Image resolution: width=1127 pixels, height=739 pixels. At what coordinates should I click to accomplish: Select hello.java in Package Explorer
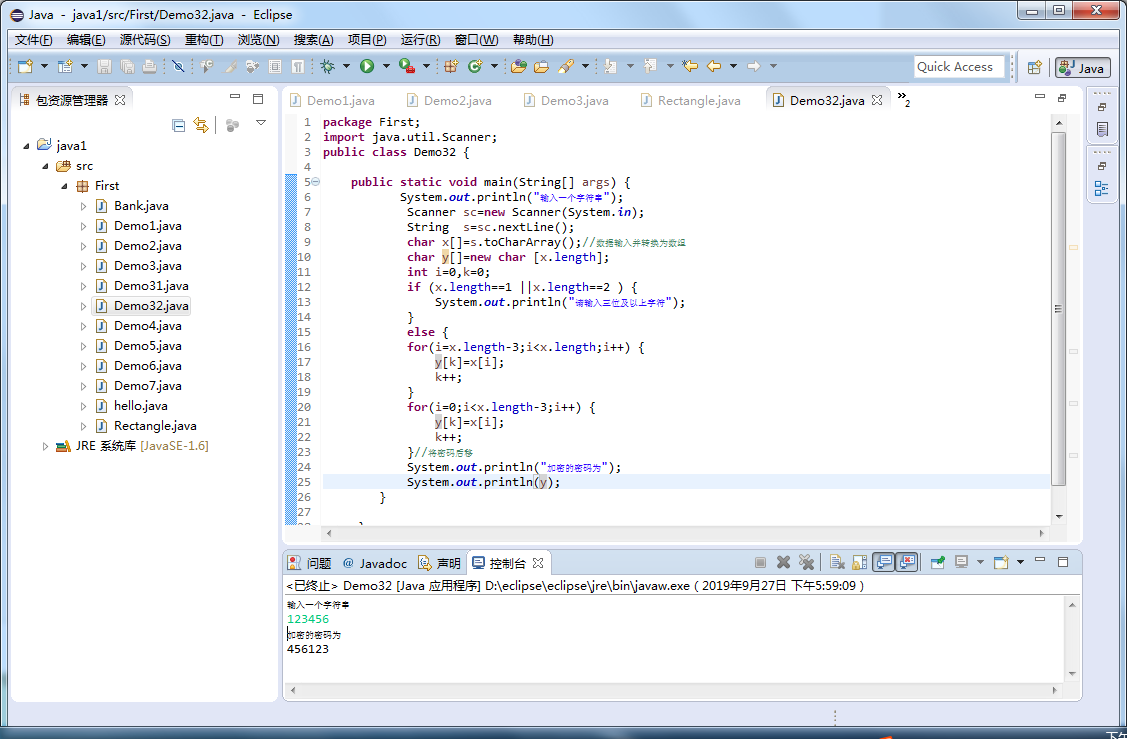click(141, 406)
